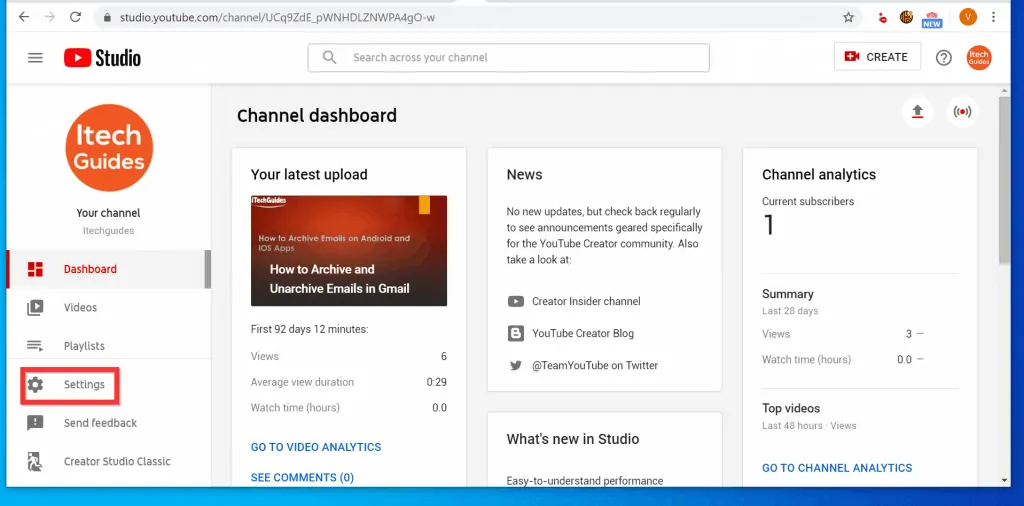Go back with the browser back arrow

coord(24,17)
